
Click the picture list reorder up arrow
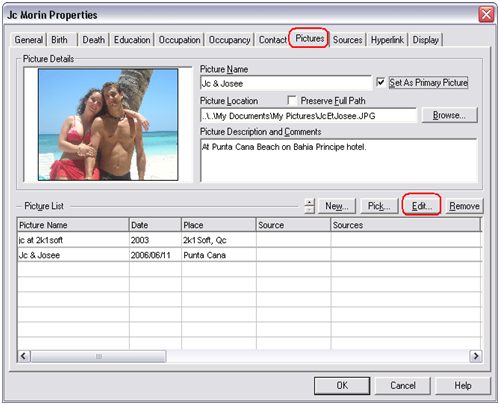[x=310, y=202]
